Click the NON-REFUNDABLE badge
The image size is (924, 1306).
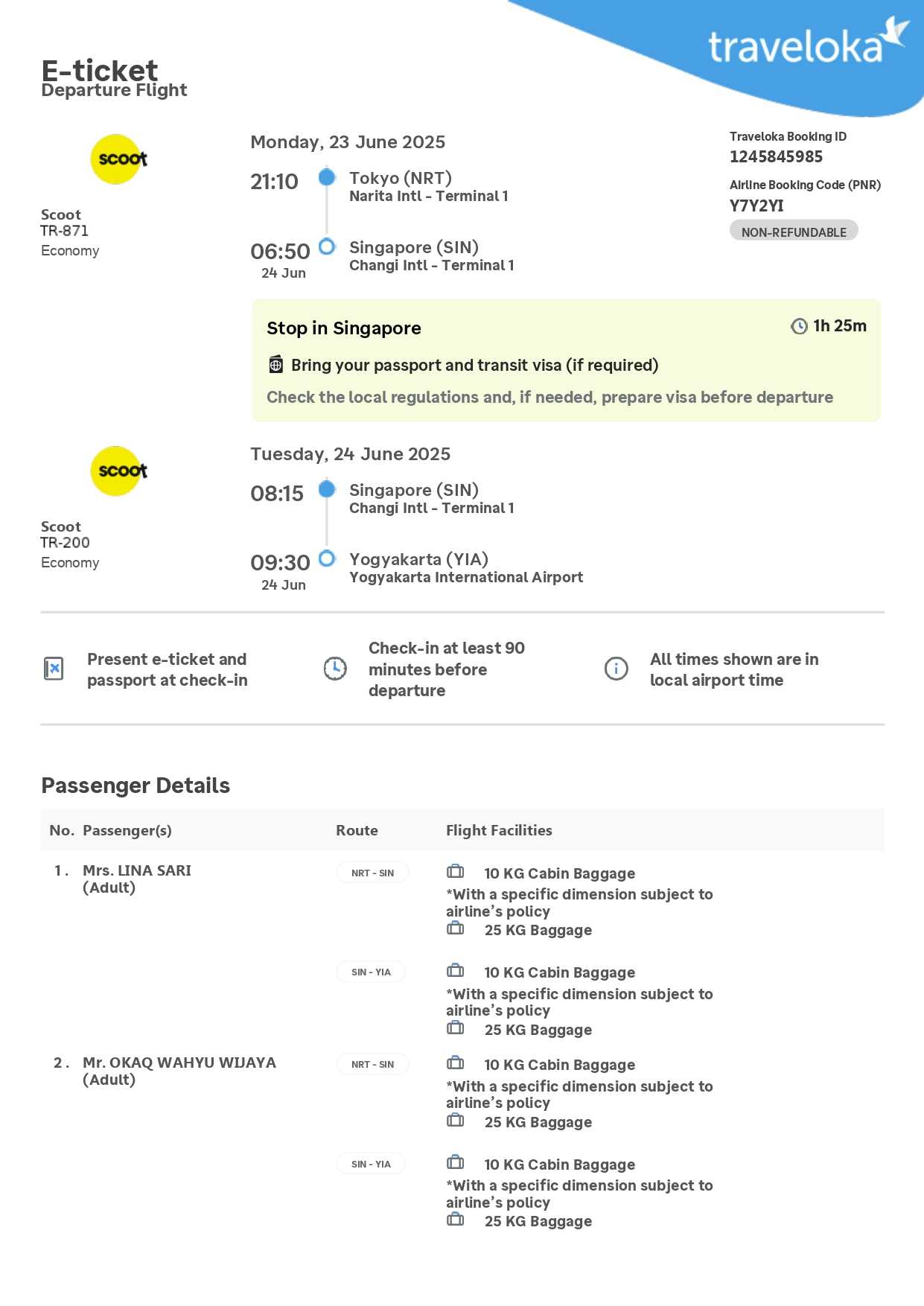tap(794, 232)
